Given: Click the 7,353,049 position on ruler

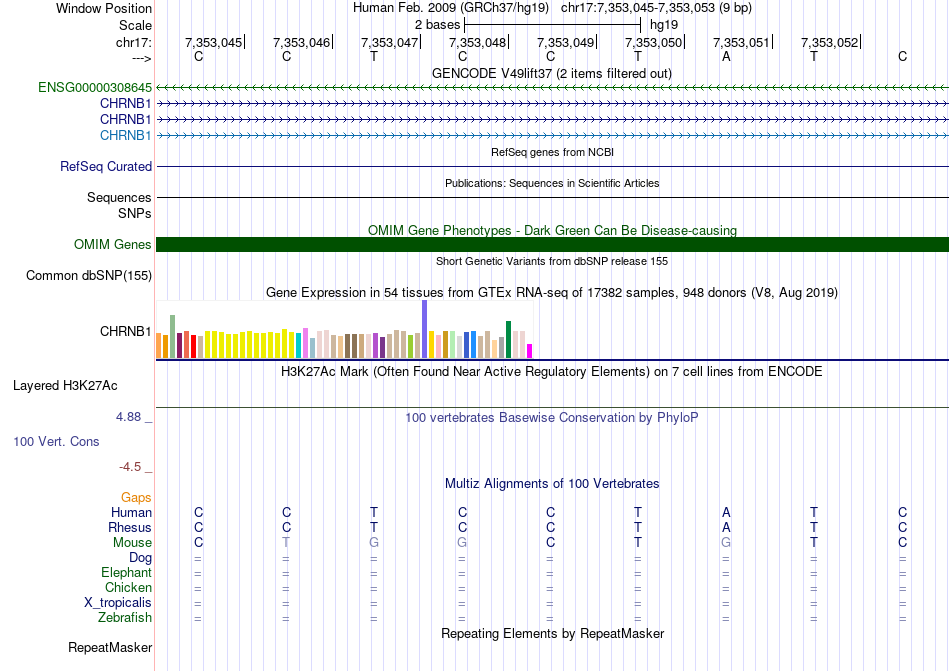Looking at the screenshot, I should point(565,42).
